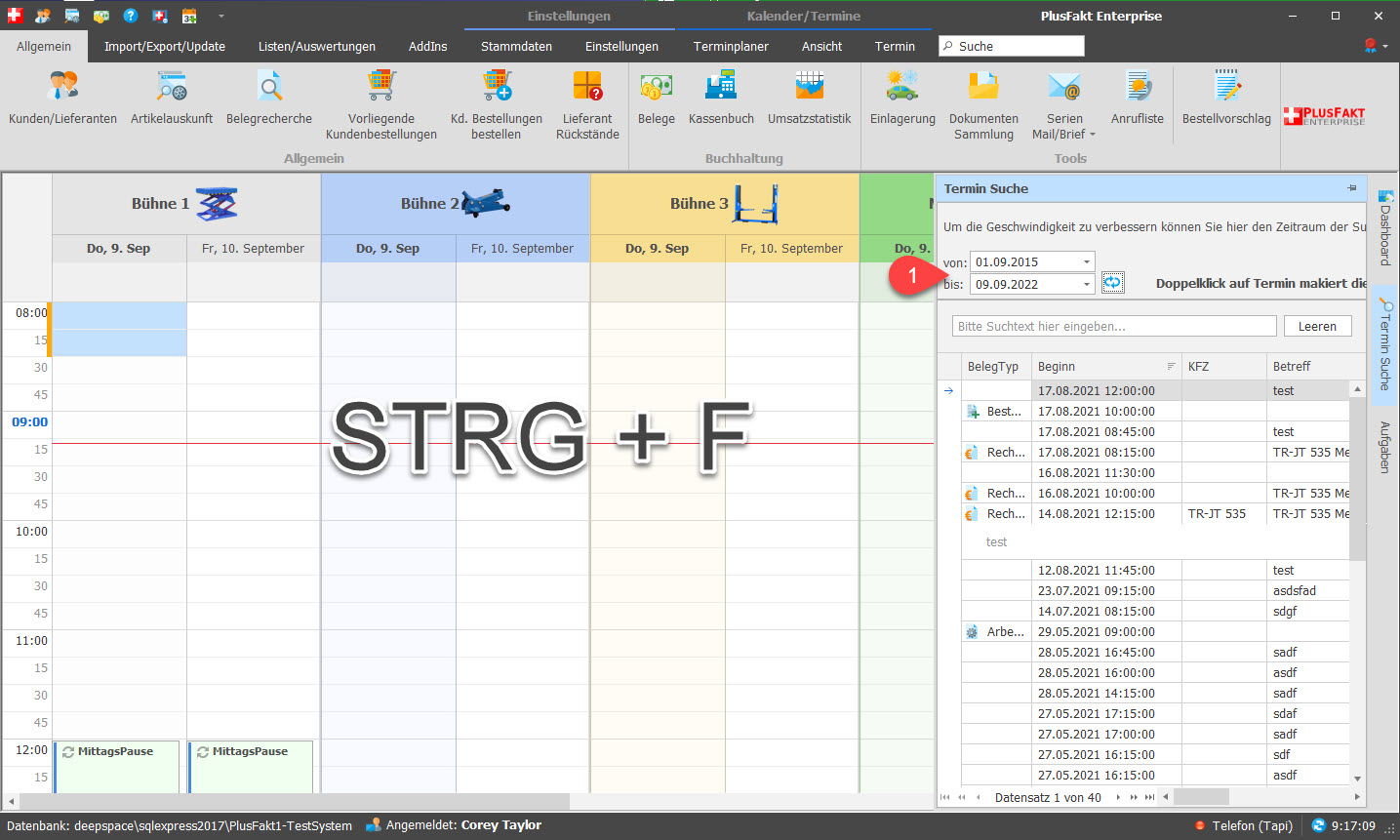Click the user account icon at top right

(x=1370, y=46)
